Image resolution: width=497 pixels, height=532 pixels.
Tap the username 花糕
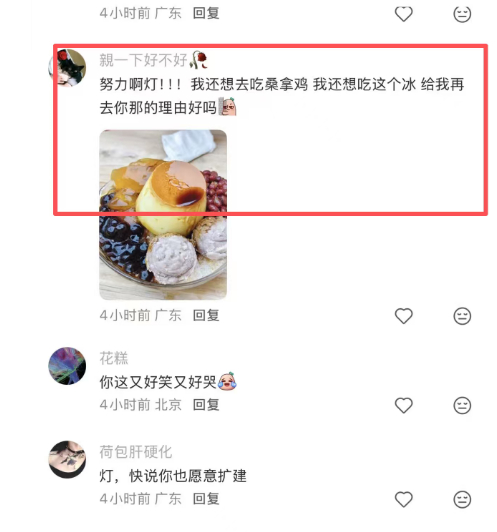(114, 358)
